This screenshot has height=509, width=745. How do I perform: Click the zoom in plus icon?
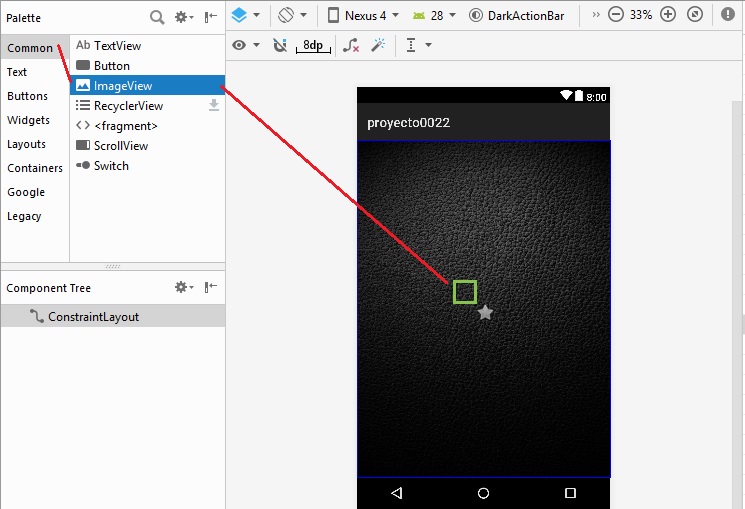(668, 15)
